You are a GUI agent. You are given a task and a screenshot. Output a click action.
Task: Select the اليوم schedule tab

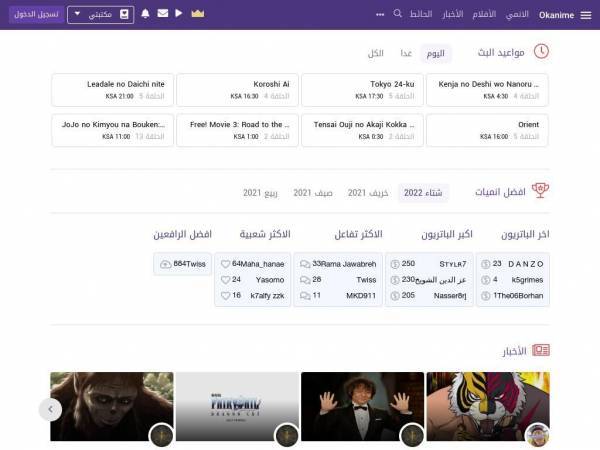(x=435, y=54)
